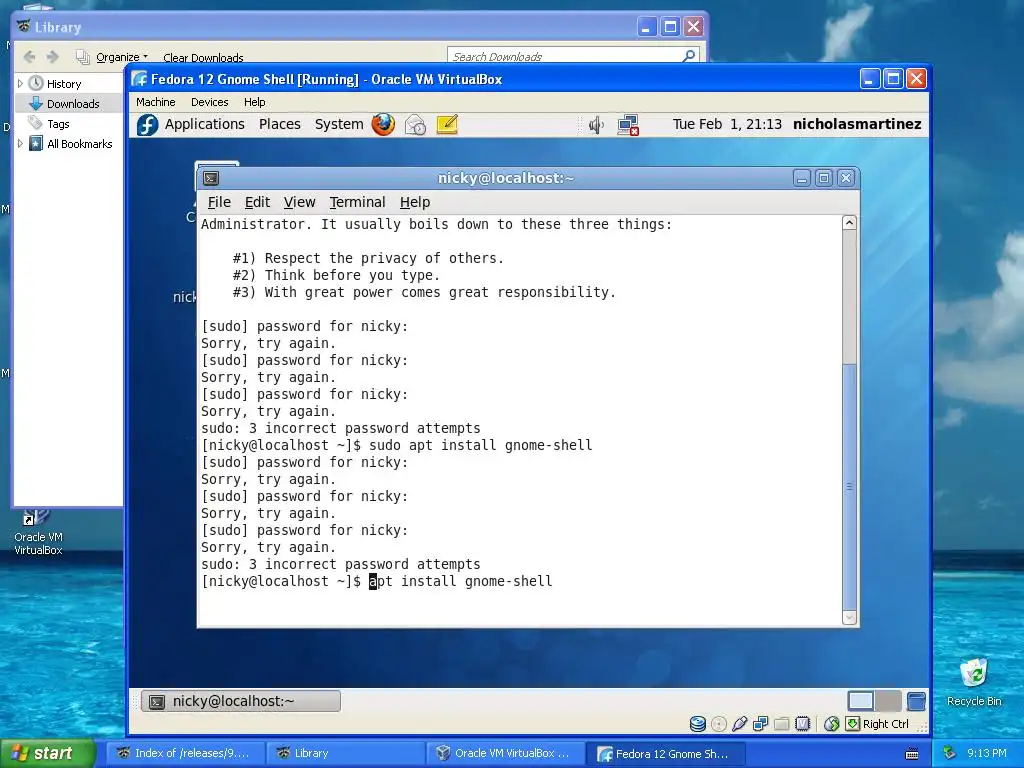Open the Organize dropdown in Library
The width and height of the screenshot is (1024, 768).
tap(121, 57)
